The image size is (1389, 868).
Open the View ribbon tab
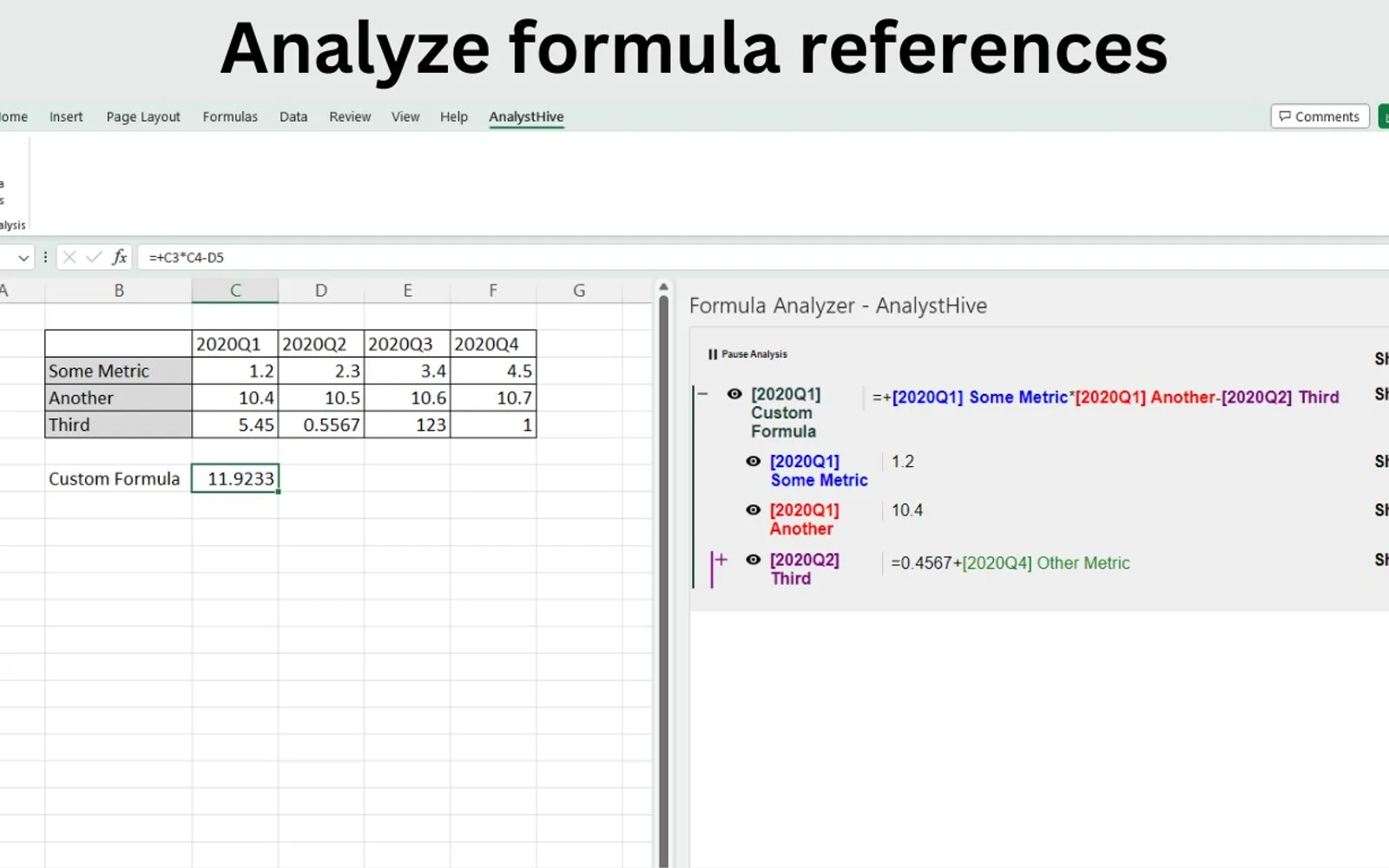405,116
